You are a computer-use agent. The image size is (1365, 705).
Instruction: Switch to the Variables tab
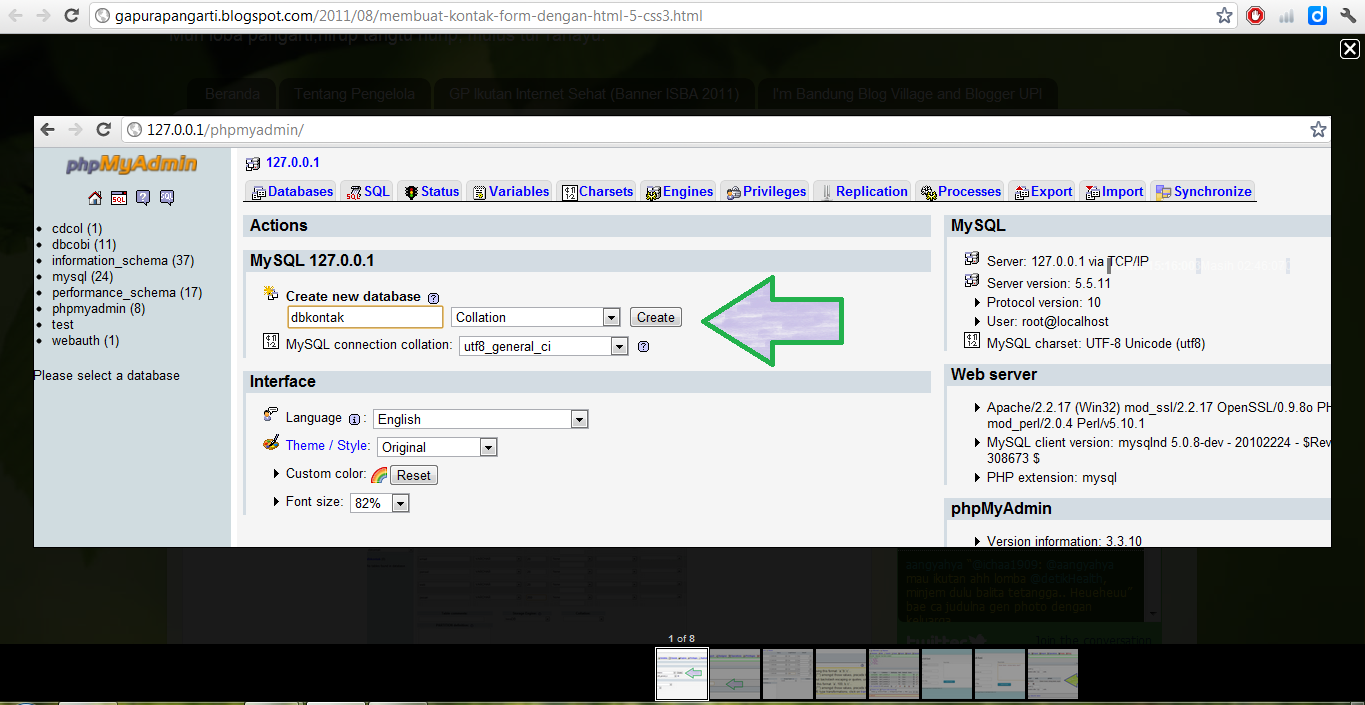511,191
